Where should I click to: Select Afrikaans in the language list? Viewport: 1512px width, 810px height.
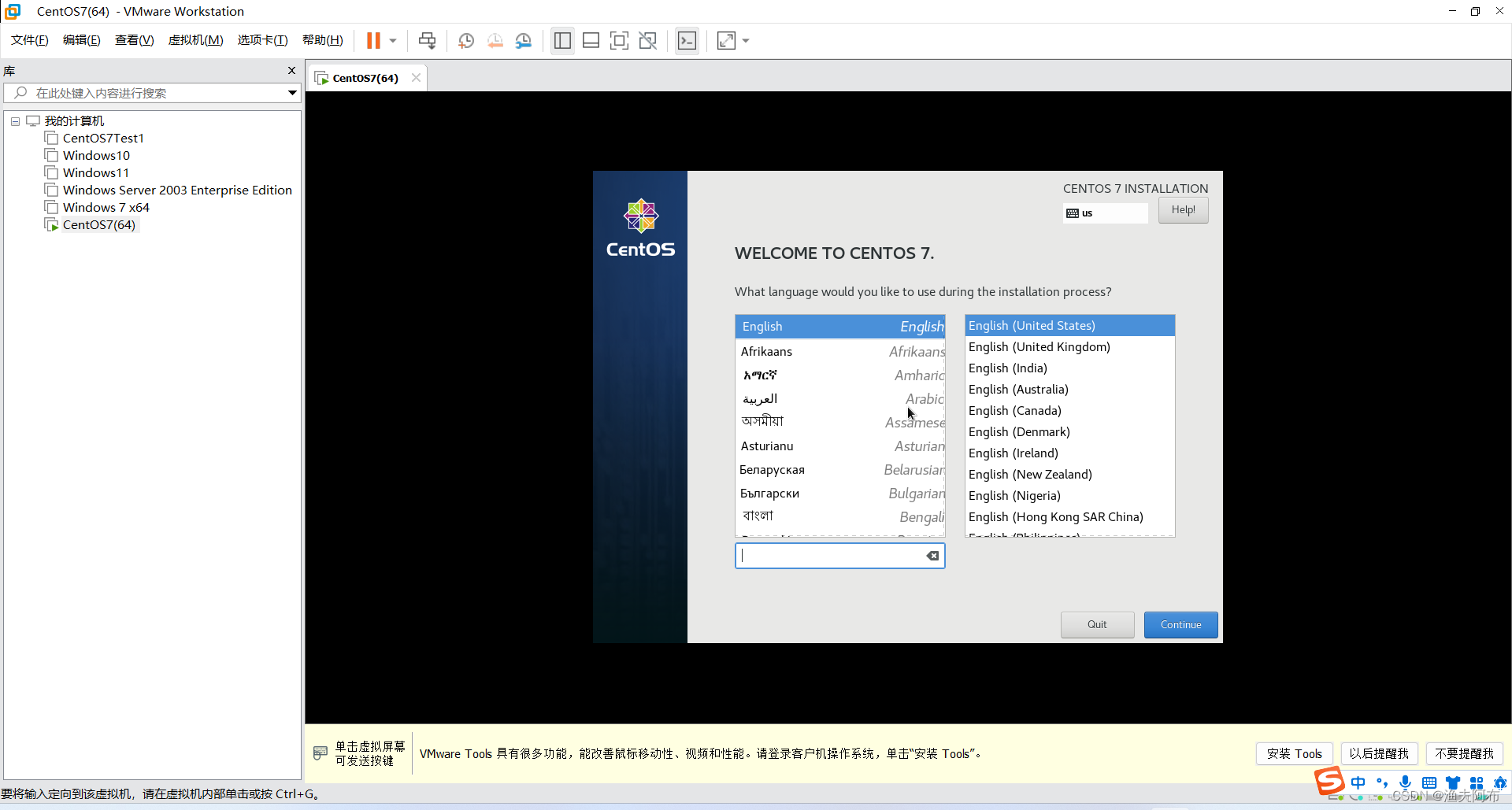pos(840,351)
